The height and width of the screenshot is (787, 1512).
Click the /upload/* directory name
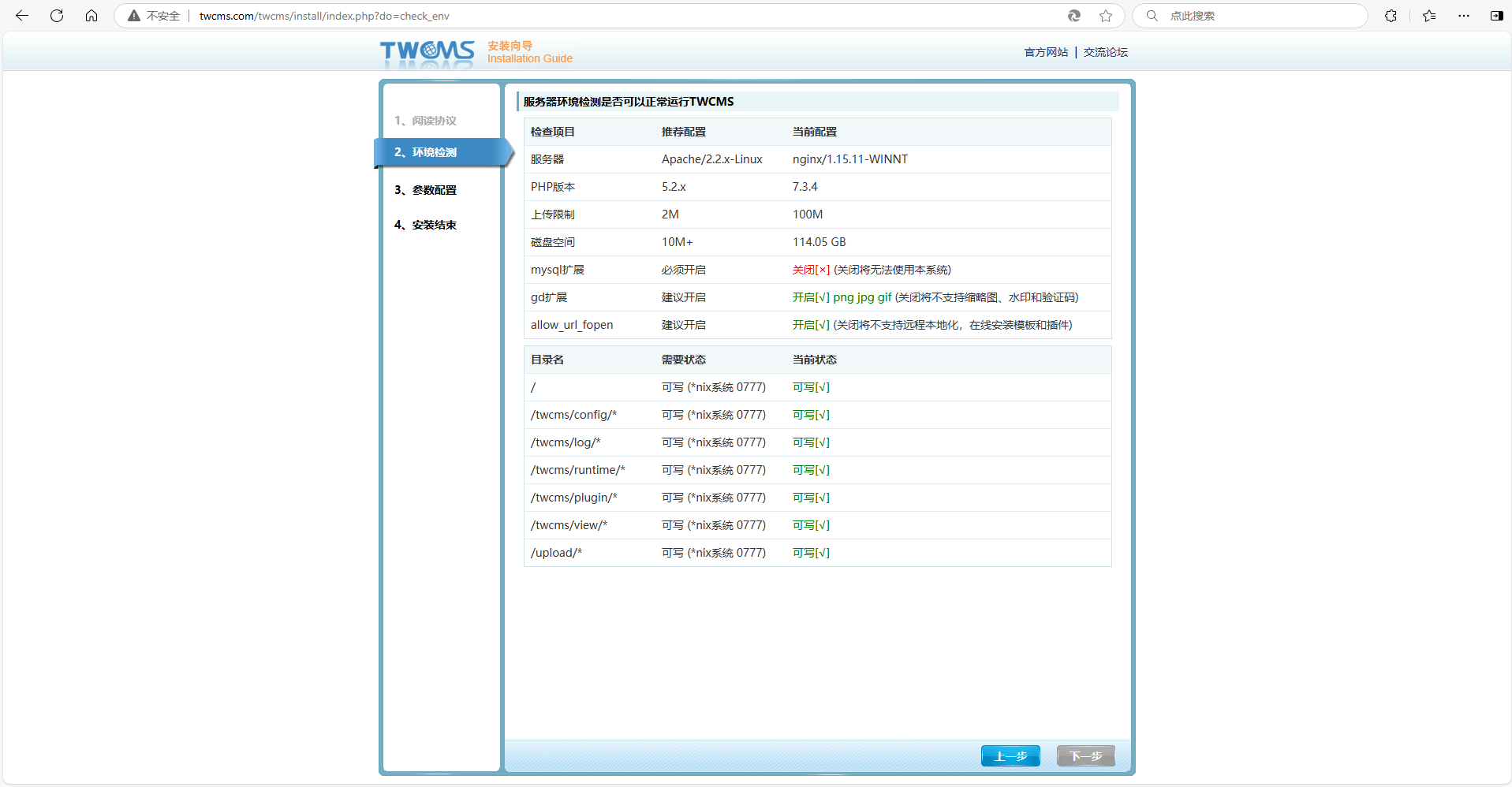point(557,553)
